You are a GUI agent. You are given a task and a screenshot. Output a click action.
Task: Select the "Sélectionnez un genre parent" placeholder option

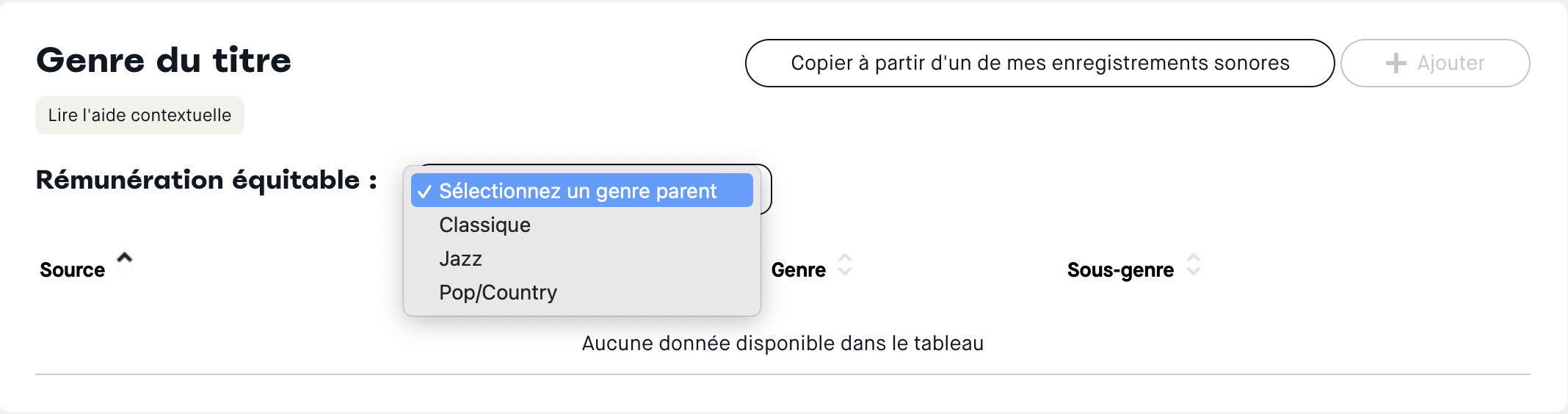click(578, 191)
